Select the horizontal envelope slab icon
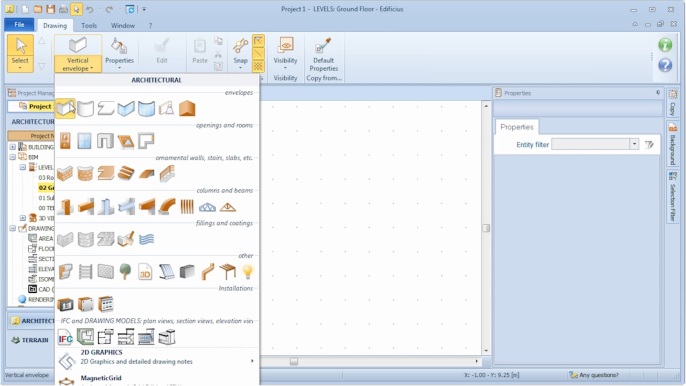The image size is (686, 386). pyautogui.click(x=106, y=109)
